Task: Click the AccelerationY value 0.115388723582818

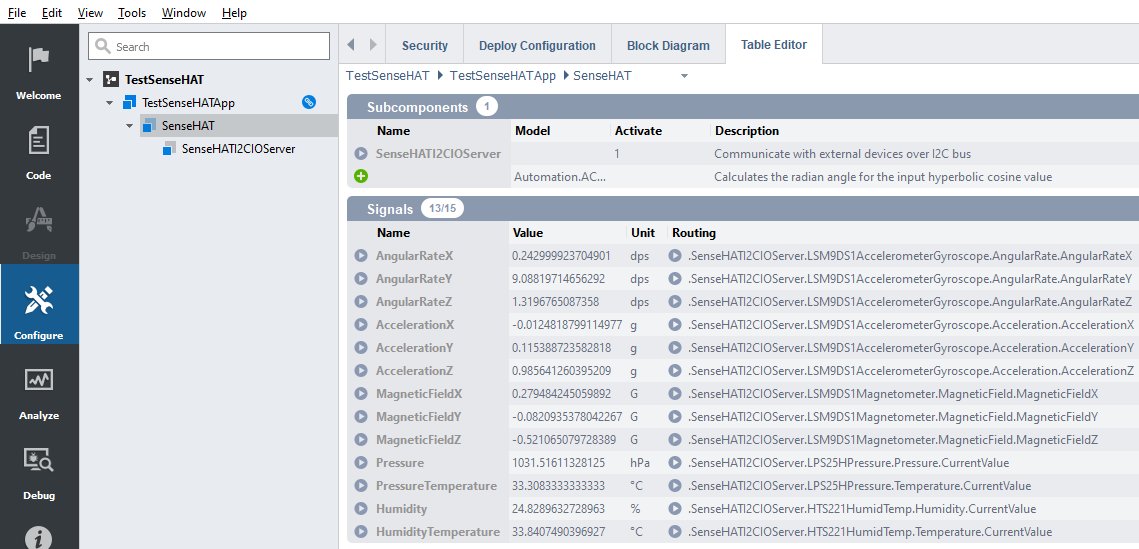Action: tap(561, 347)
